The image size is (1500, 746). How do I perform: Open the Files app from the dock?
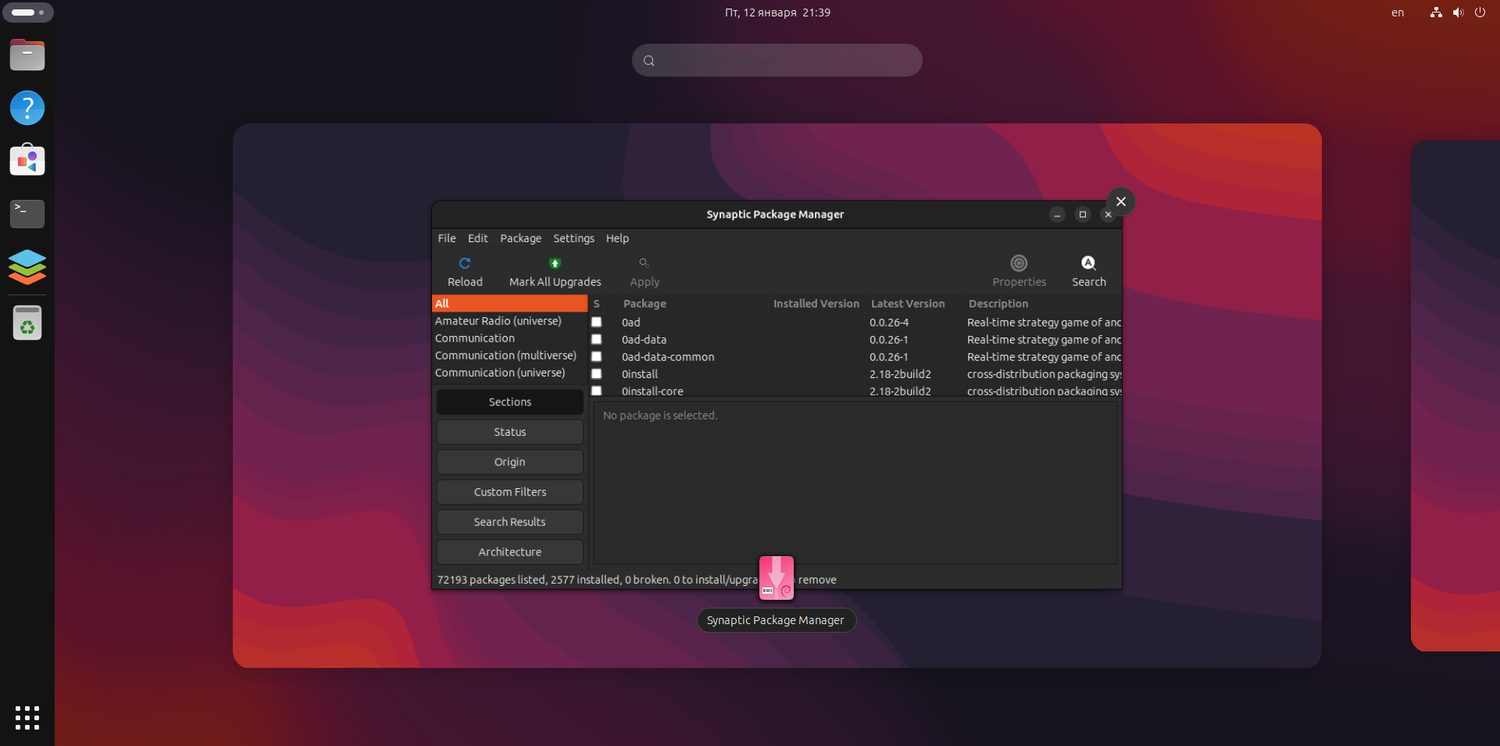tap(27, 55)
